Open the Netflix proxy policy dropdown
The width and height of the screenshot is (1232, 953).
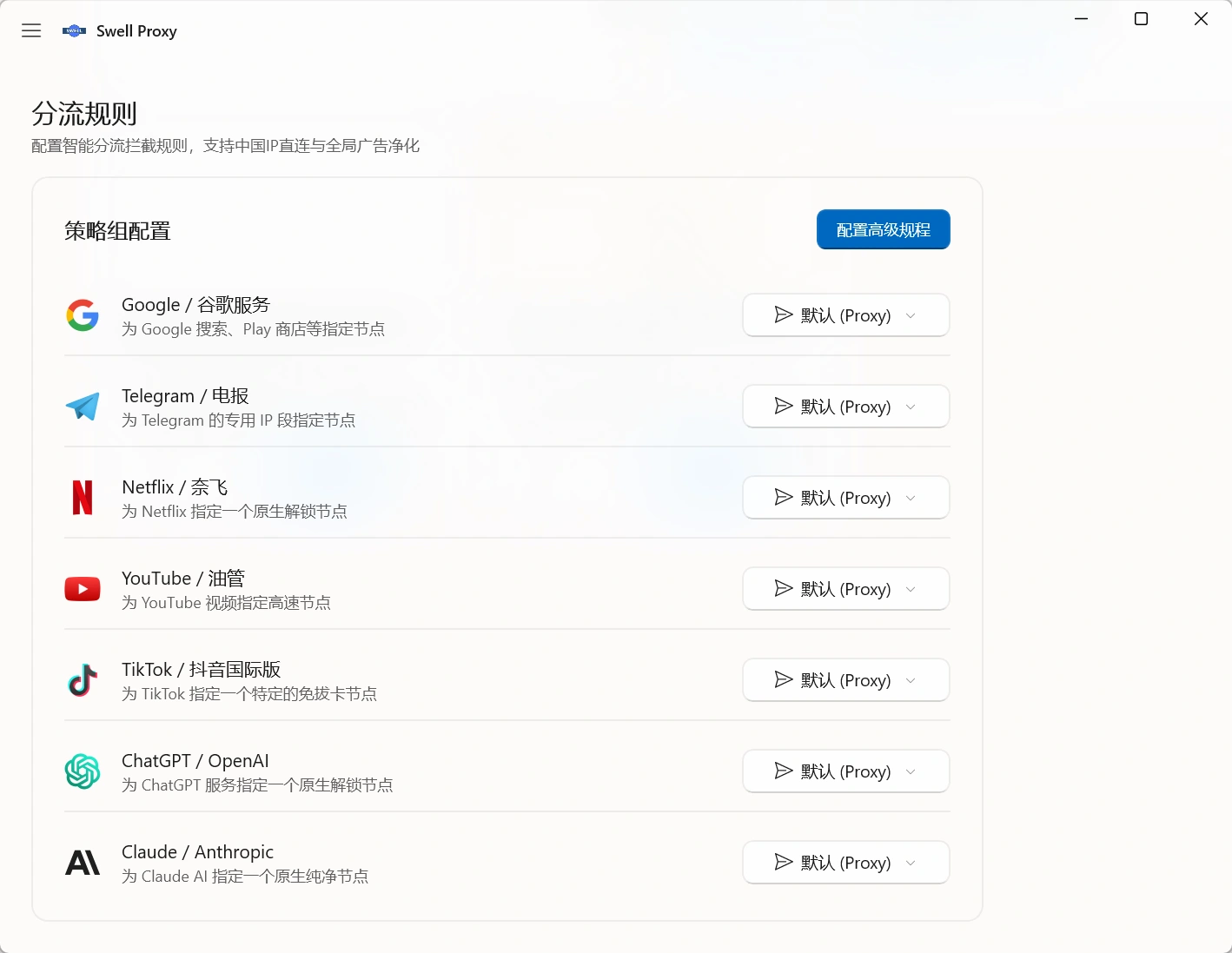pyautogui.click(x=846, y=498)
